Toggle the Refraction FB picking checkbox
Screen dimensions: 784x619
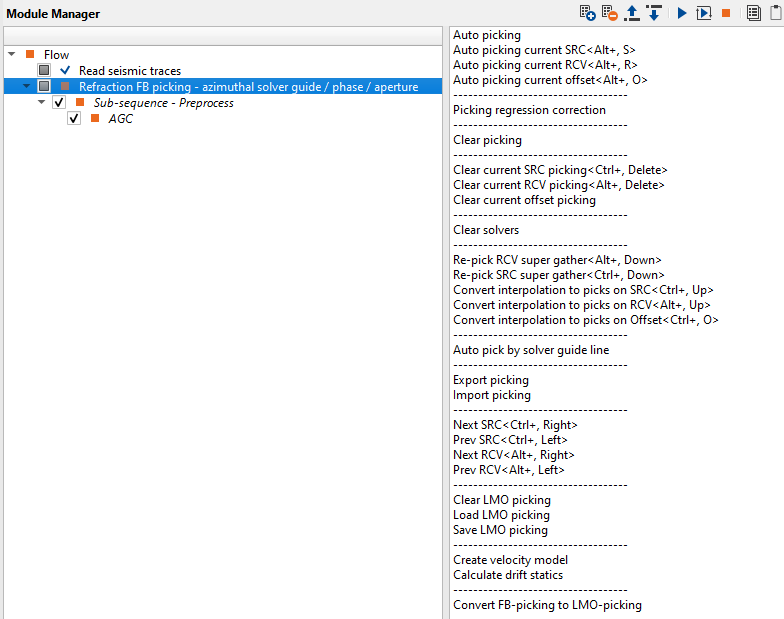44,87
